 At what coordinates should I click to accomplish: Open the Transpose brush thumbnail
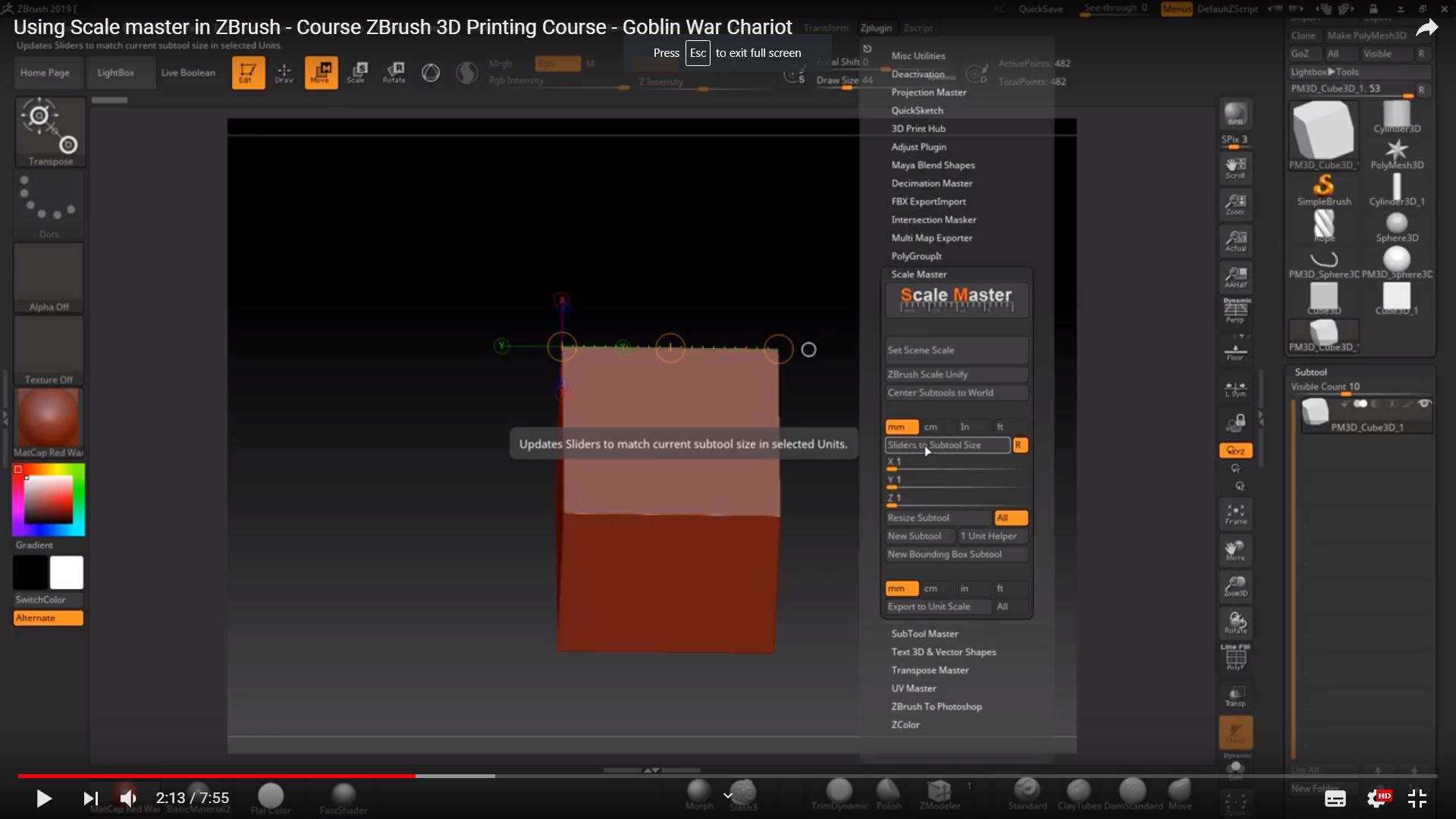[50, 131]
